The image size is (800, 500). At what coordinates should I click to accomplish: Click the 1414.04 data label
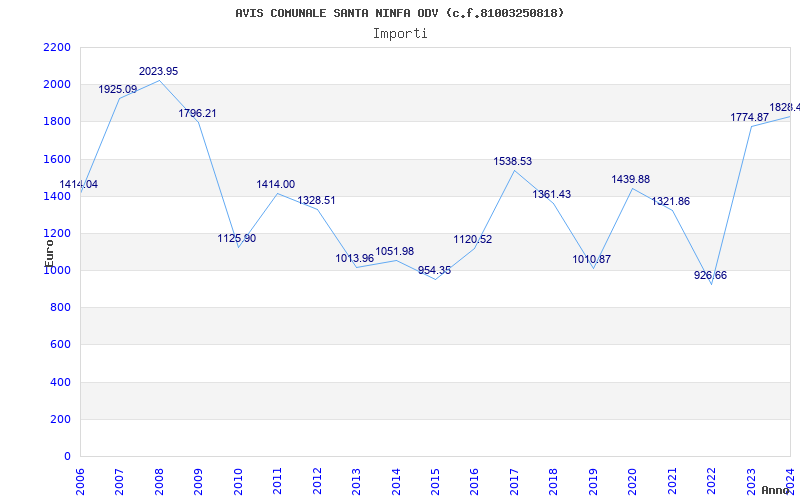click(79, 185)
